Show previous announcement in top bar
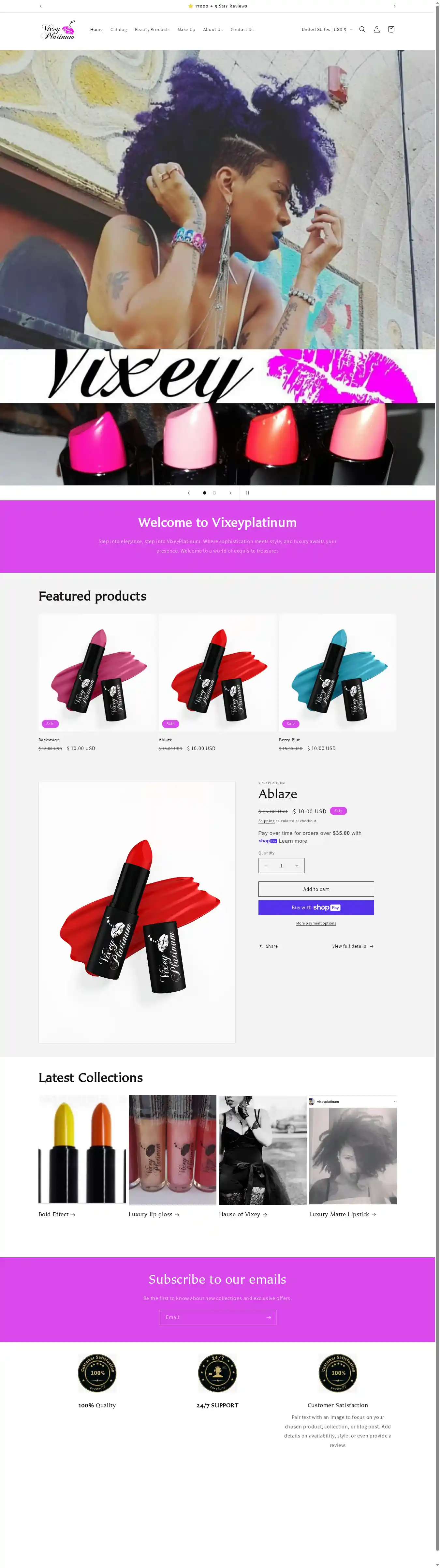 click(41, 6)
